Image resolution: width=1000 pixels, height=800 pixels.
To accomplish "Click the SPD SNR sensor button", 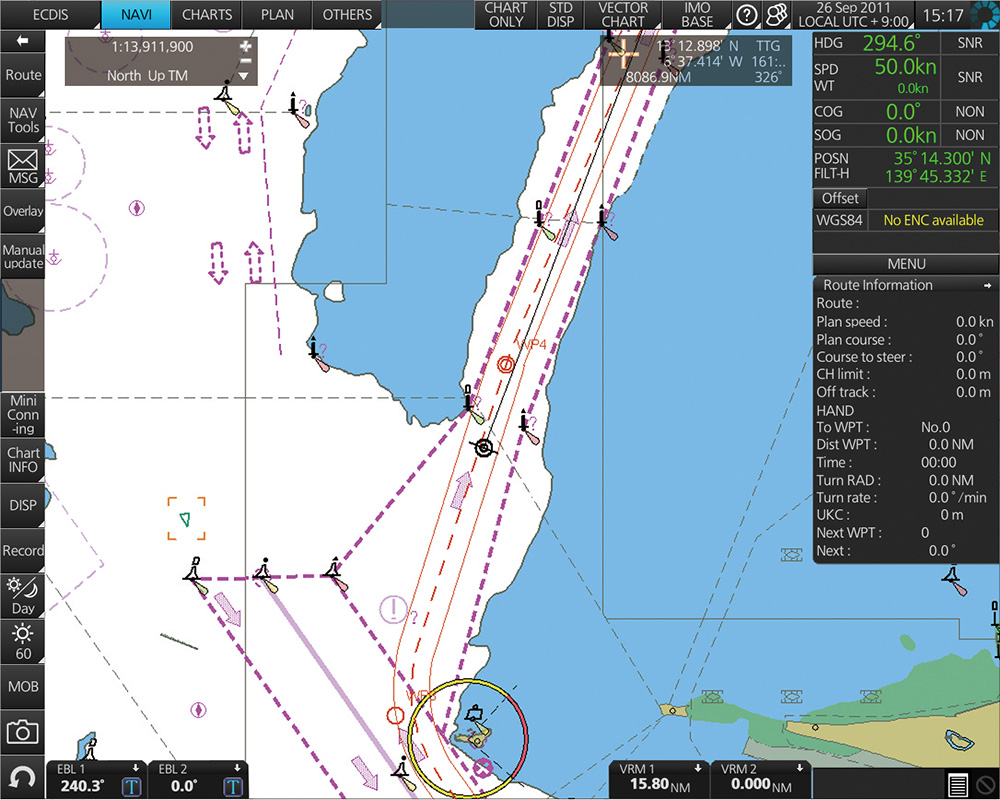I will tap(969, 77).
